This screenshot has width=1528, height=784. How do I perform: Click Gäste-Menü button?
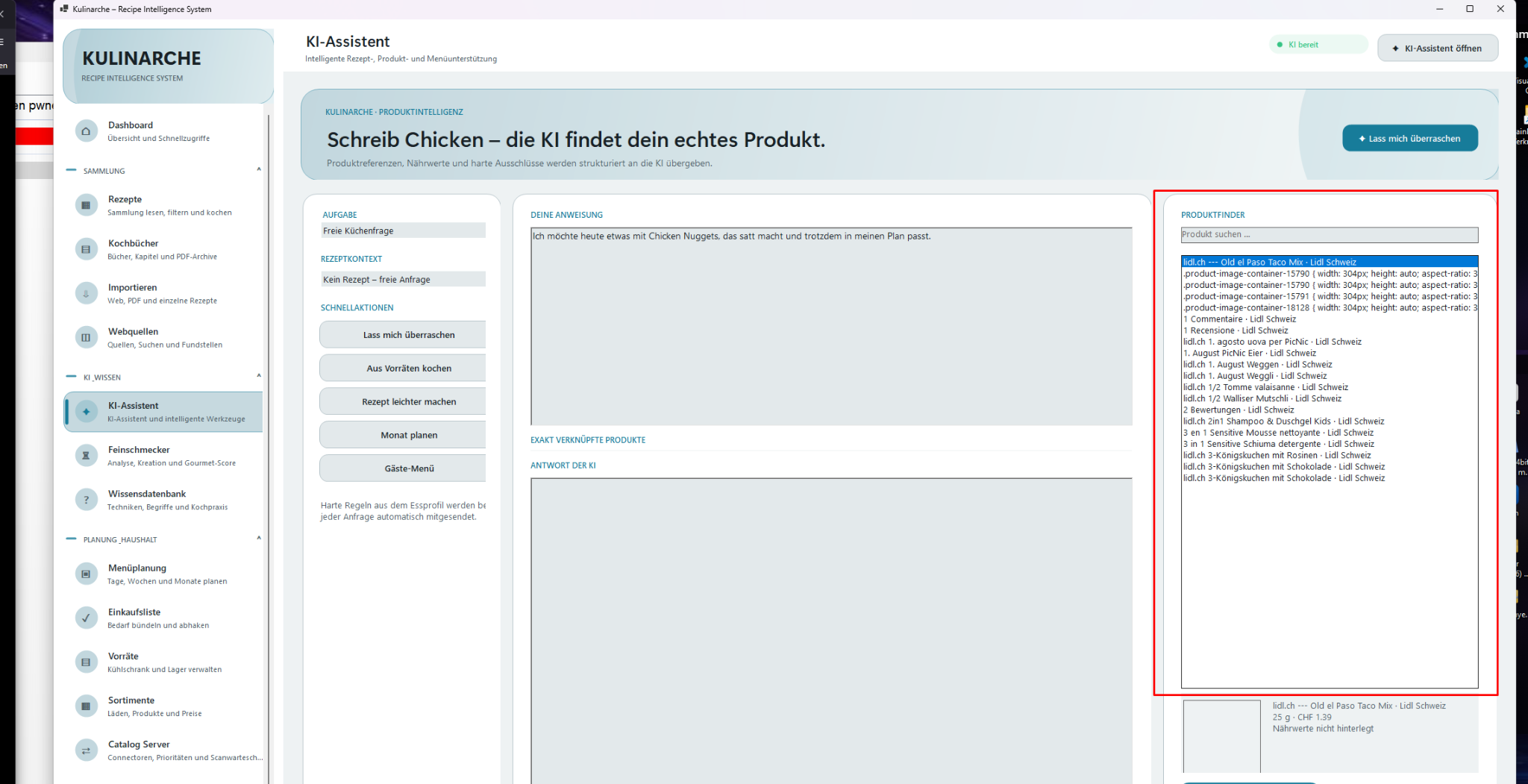tap(403, 468)
